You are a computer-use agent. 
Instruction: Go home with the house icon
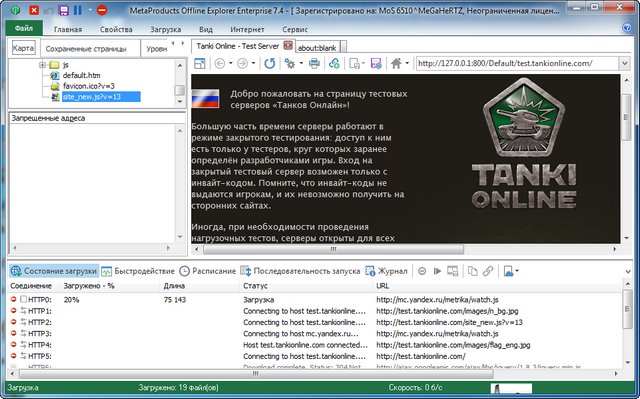click(x=396, y=64)
